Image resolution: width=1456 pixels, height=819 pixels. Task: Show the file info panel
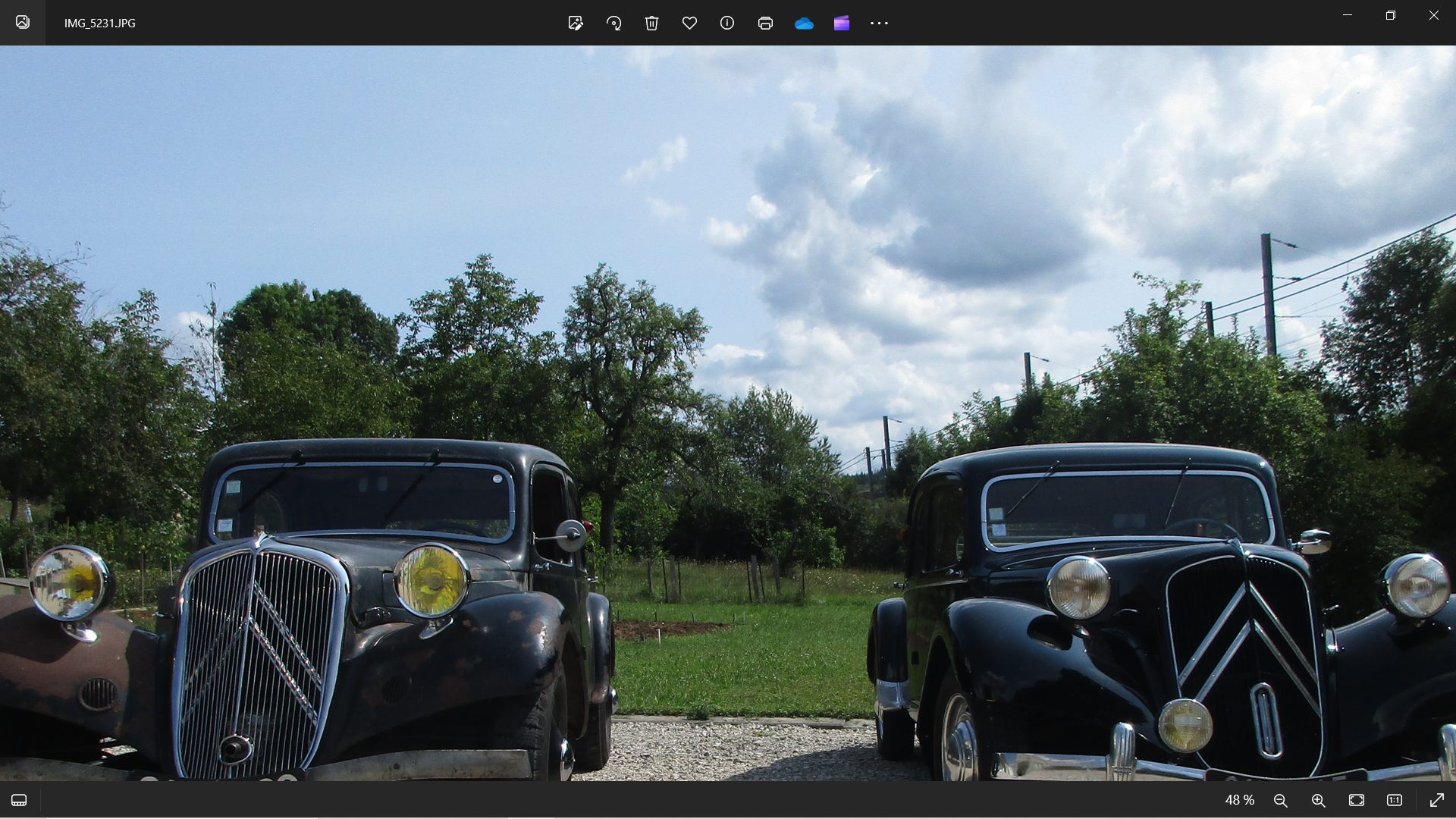click(727, 23)
